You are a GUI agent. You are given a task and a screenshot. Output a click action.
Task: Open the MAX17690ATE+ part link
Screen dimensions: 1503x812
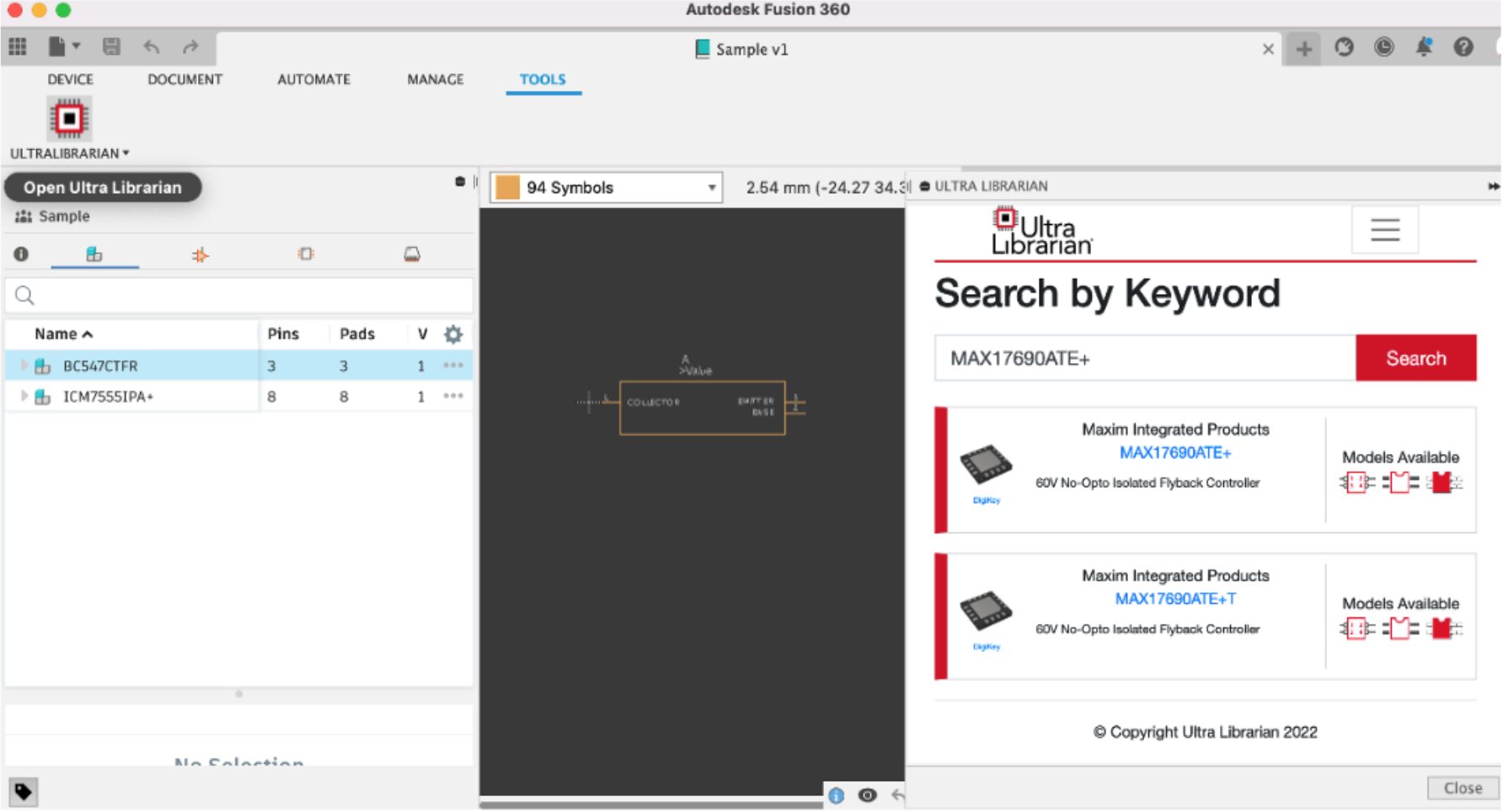(x=1175, y=453)
